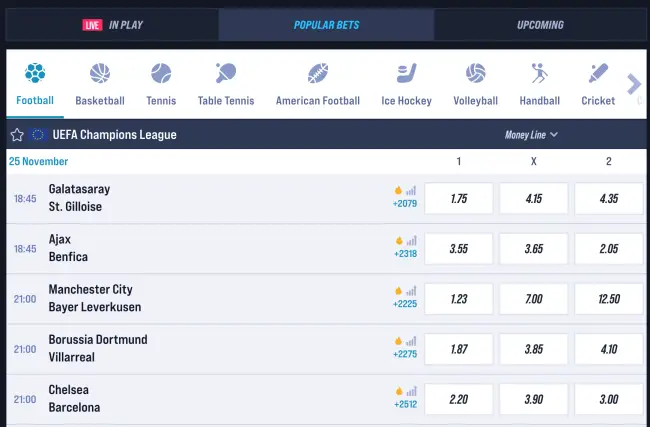Switch to the Table Tennis icon

point(226,74)
